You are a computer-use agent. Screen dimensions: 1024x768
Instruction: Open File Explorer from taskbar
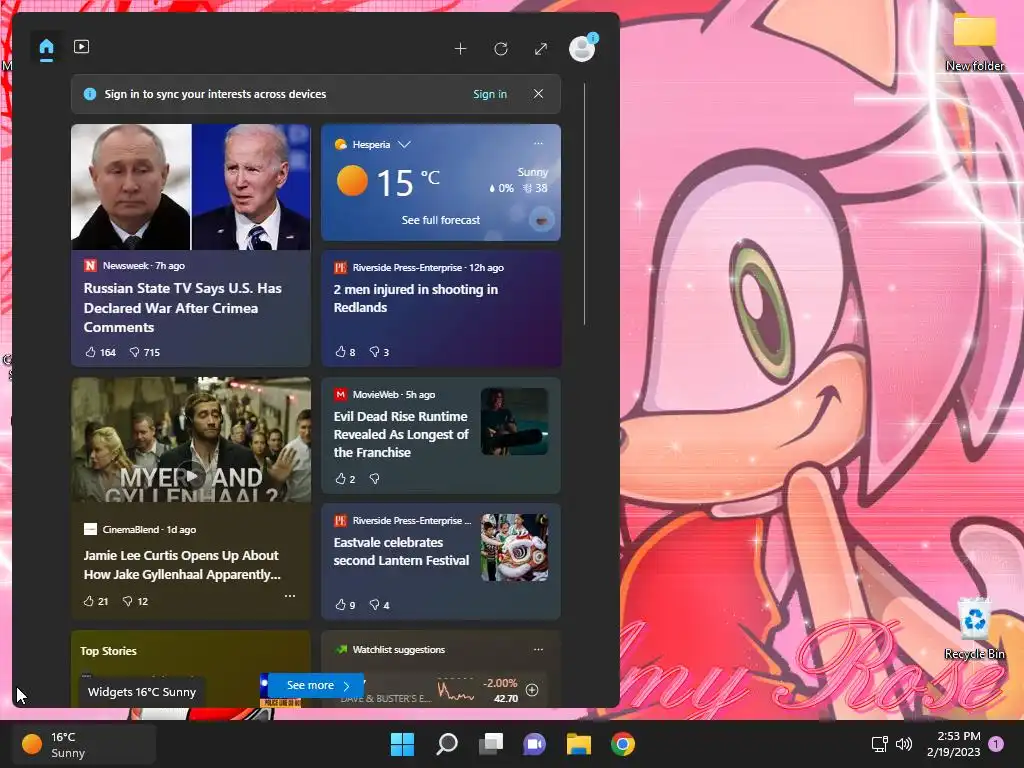point(579,744)
